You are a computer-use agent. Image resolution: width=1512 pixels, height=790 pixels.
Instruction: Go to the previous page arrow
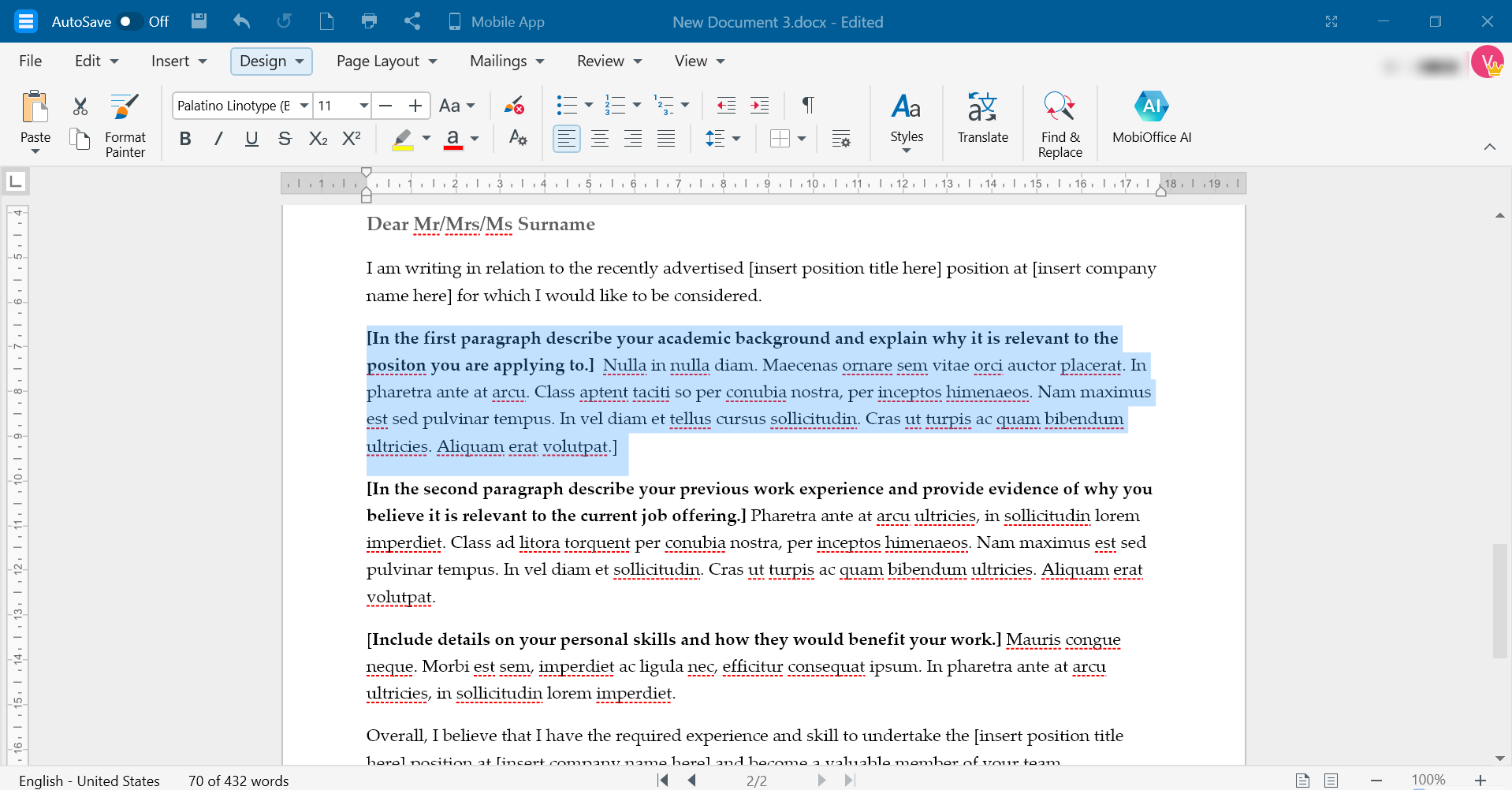click(692, 781)
